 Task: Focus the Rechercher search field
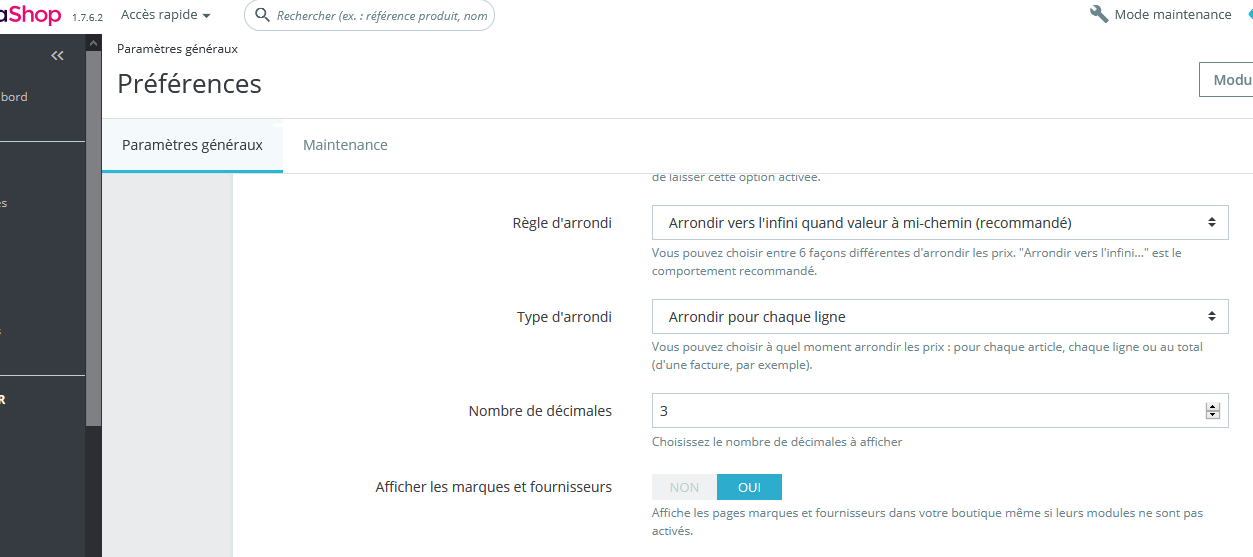click(x=369, y=15)
